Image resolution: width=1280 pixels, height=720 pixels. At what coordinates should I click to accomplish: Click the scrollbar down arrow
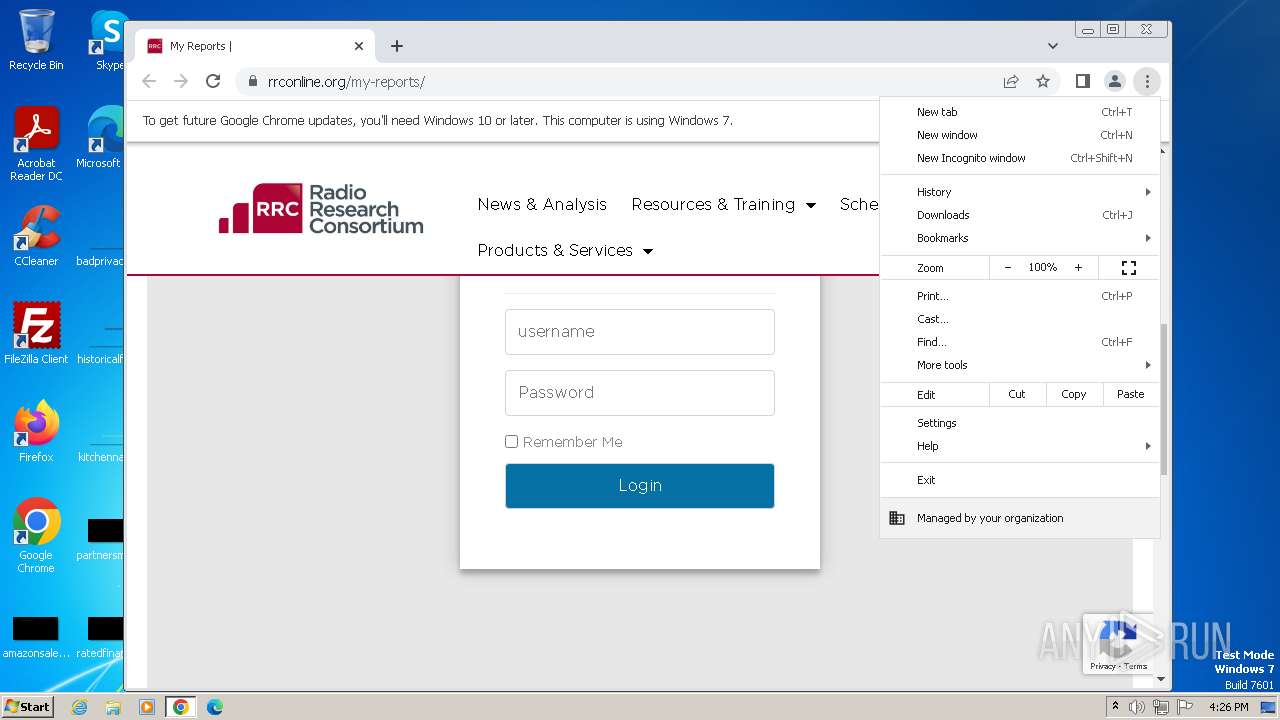1161,680
